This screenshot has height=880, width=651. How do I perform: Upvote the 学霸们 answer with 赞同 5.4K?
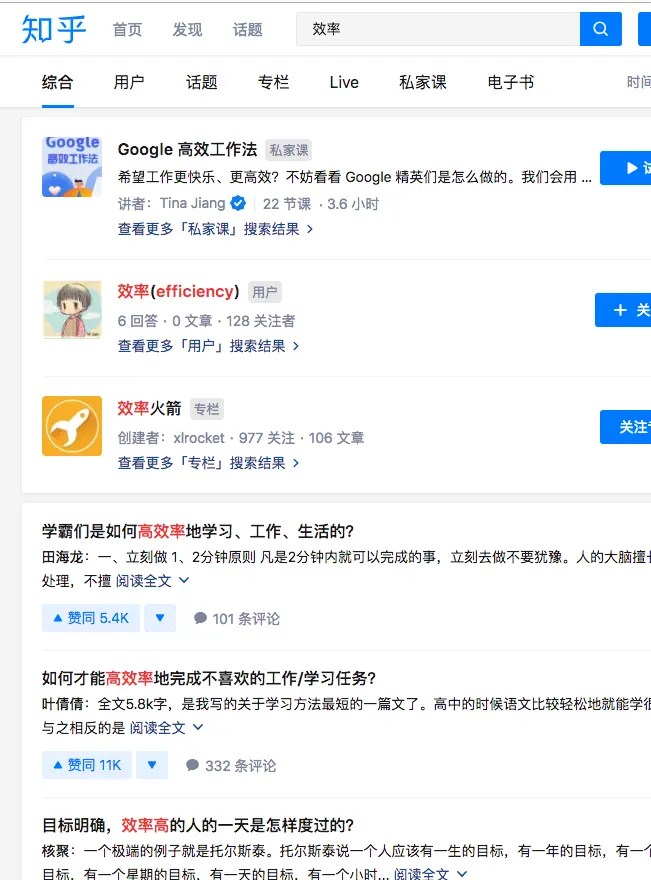coord(91,618)
